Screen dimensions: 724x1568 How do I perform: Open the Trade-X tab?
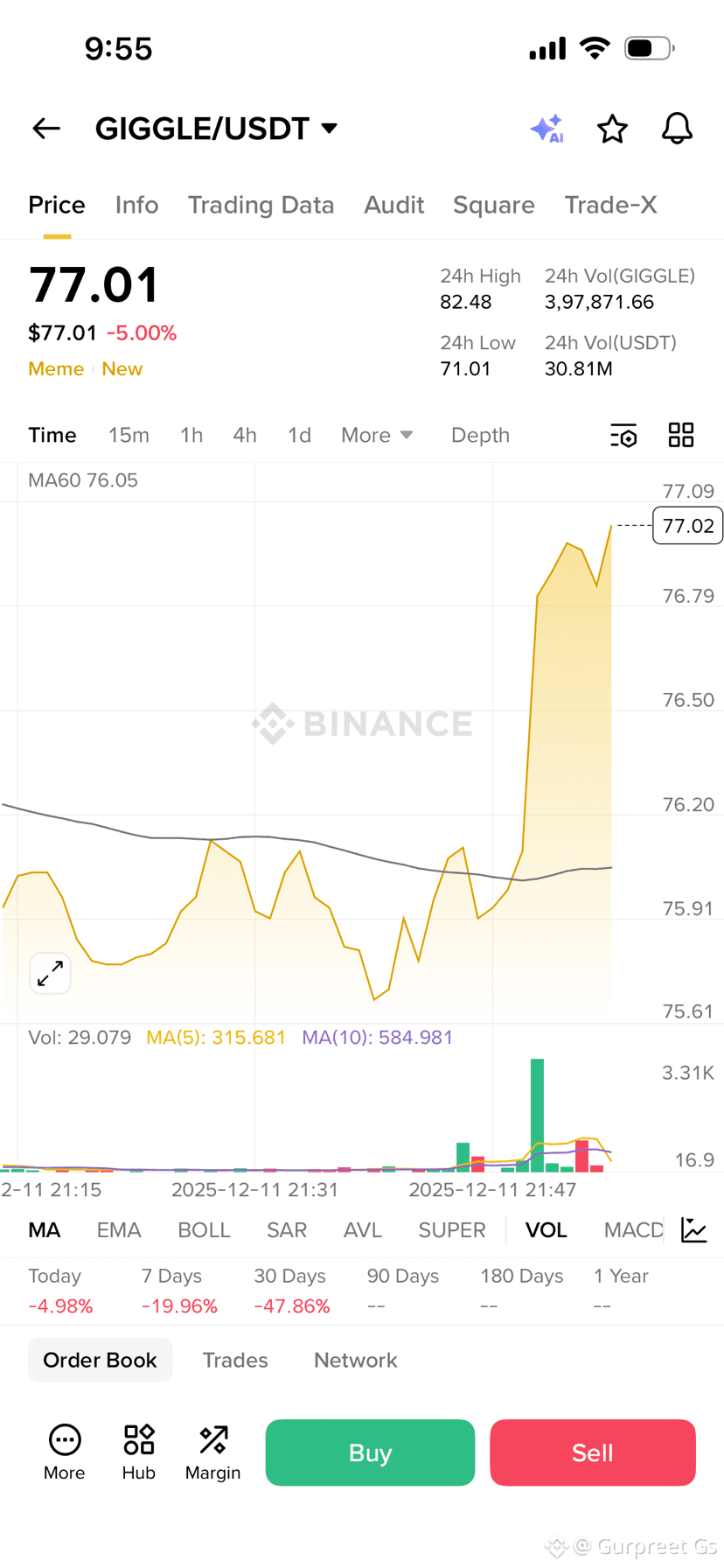point(610,205)
